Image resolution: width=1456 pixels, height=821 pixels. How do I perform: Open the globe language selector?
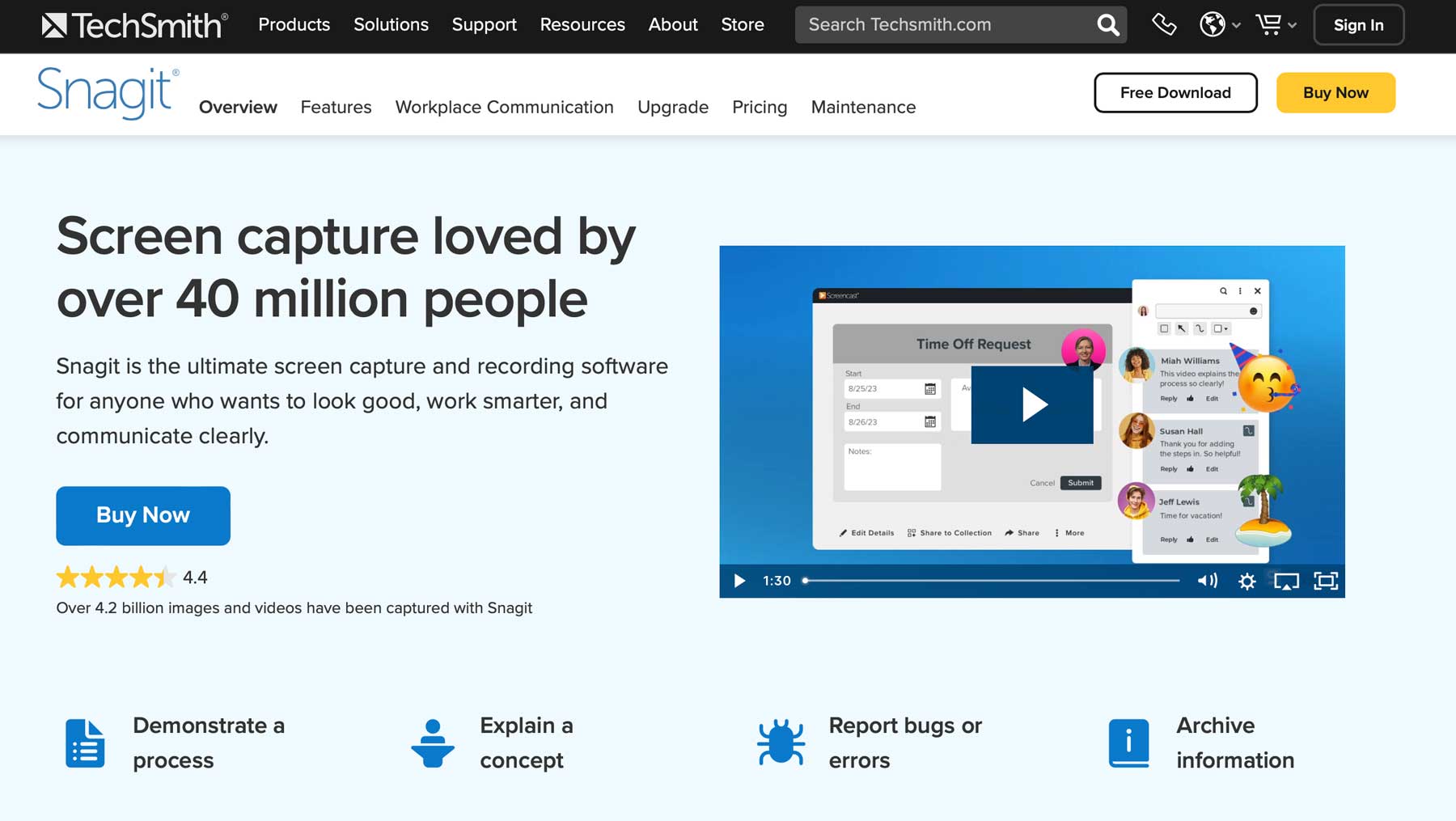pyautogui.click(x=1218, y=25)
